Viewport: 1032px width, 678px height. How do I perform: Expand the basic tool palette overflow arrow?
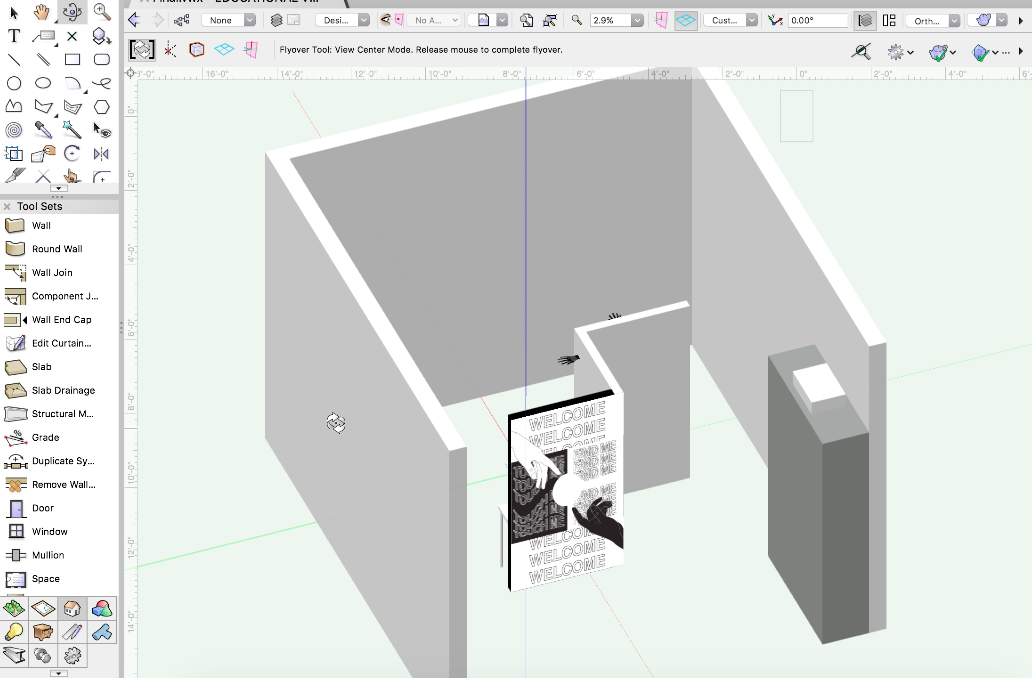coord(59,188)
